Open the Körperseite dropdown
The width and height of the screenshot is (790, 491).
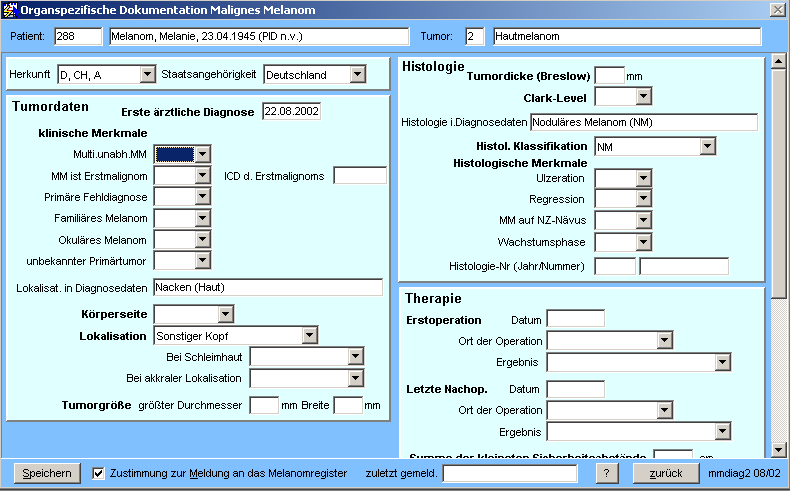pyautogui.click(x=225, y=314)
